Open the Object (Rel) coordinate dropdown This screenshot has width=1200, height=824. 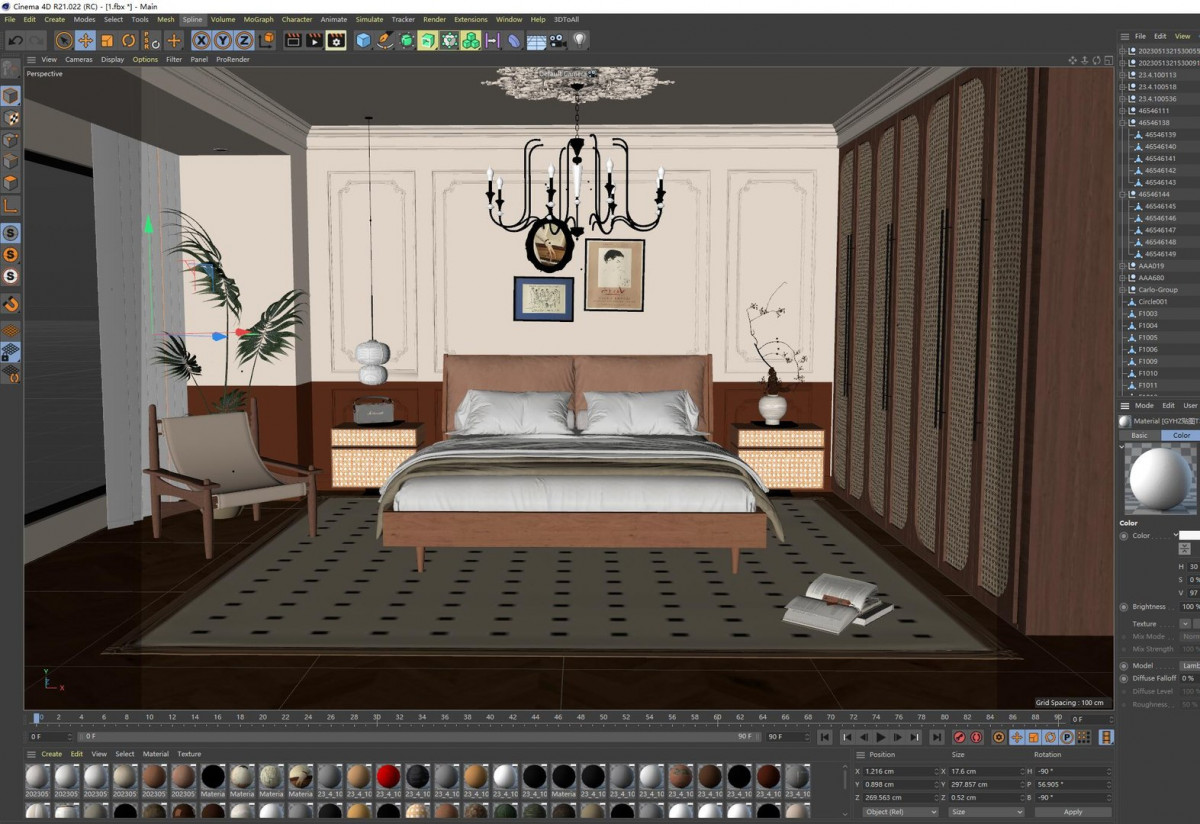point(898,812)
